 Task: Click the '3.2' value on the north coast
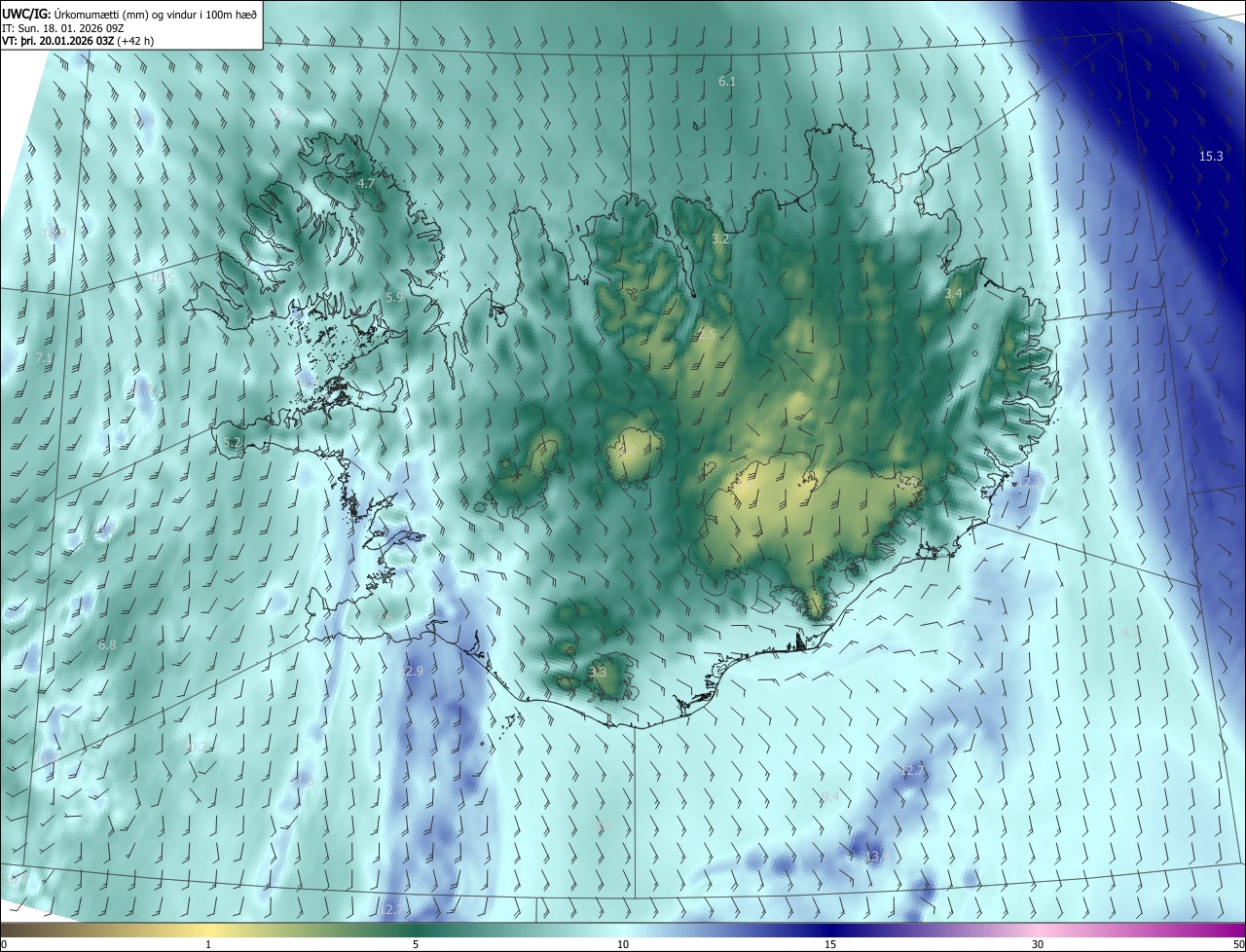pos(720,238)
